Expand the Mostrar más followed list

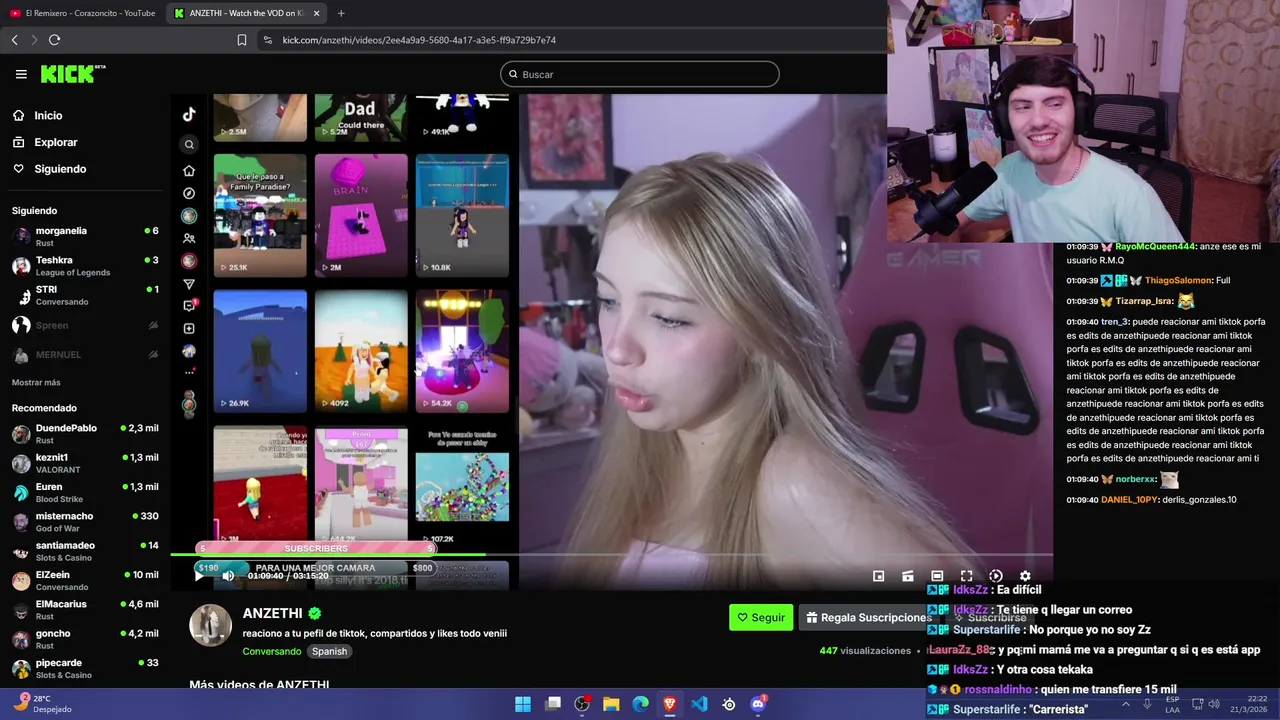tap(36, 383)
